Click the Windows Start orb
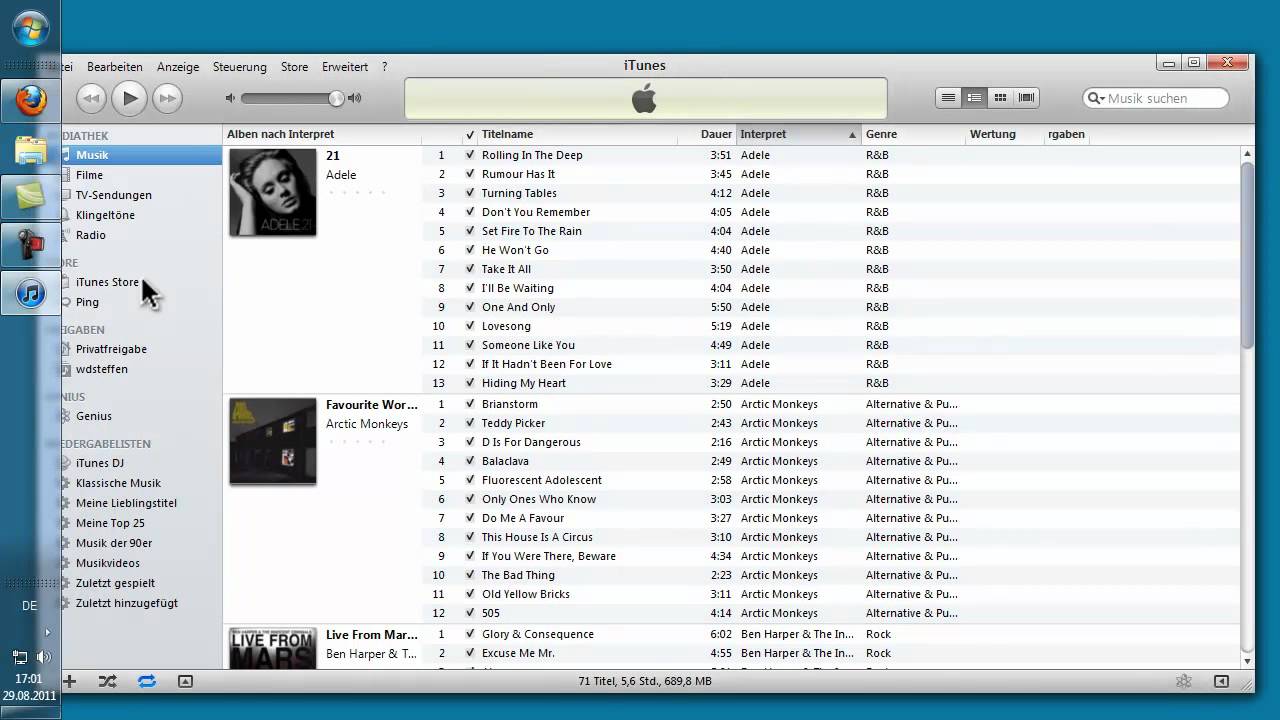Screen dimensions: 1280x720 tap(31, 27)
